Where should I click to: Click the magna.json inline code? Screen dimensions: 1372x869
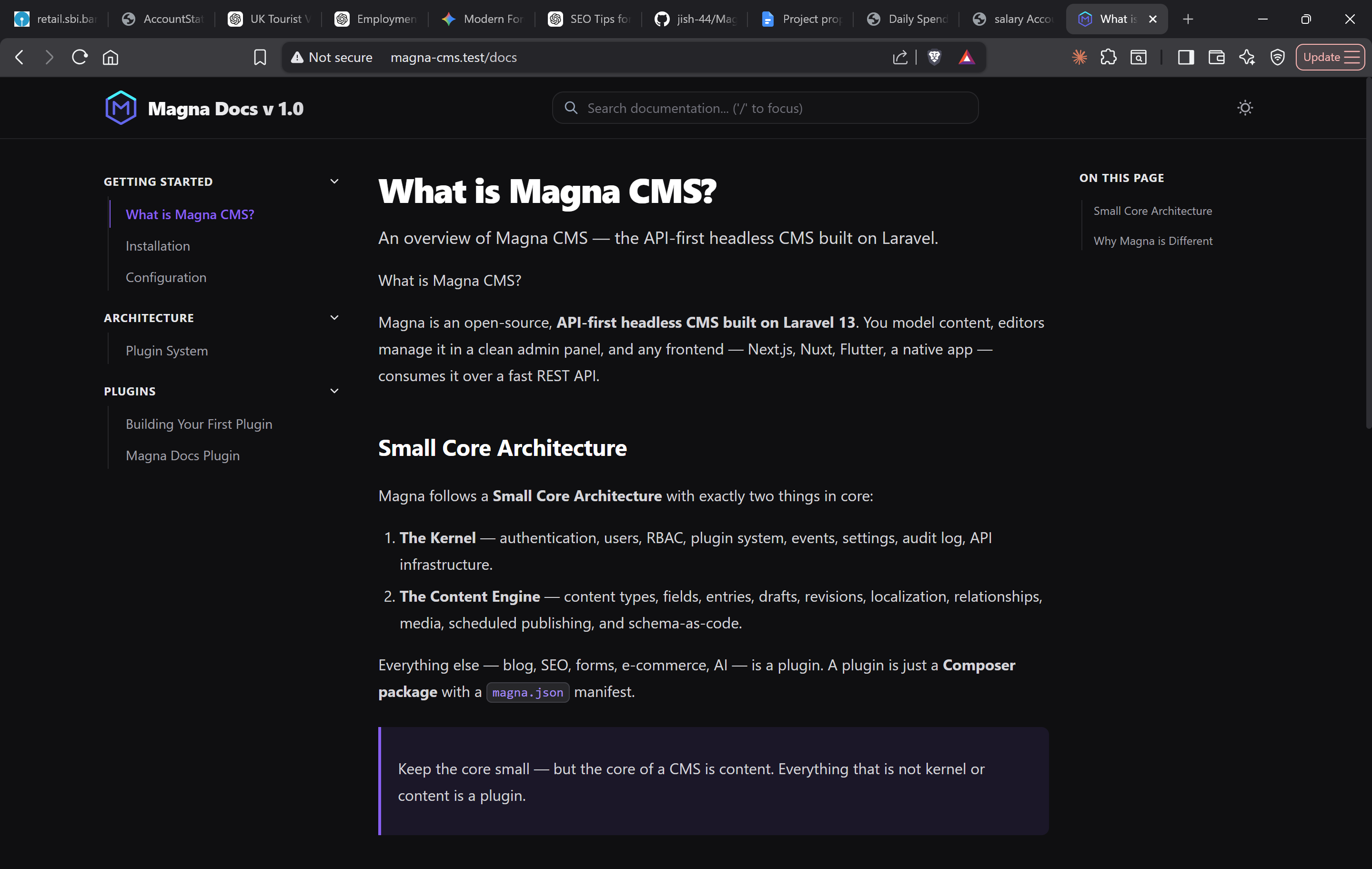tap(528, 692)
